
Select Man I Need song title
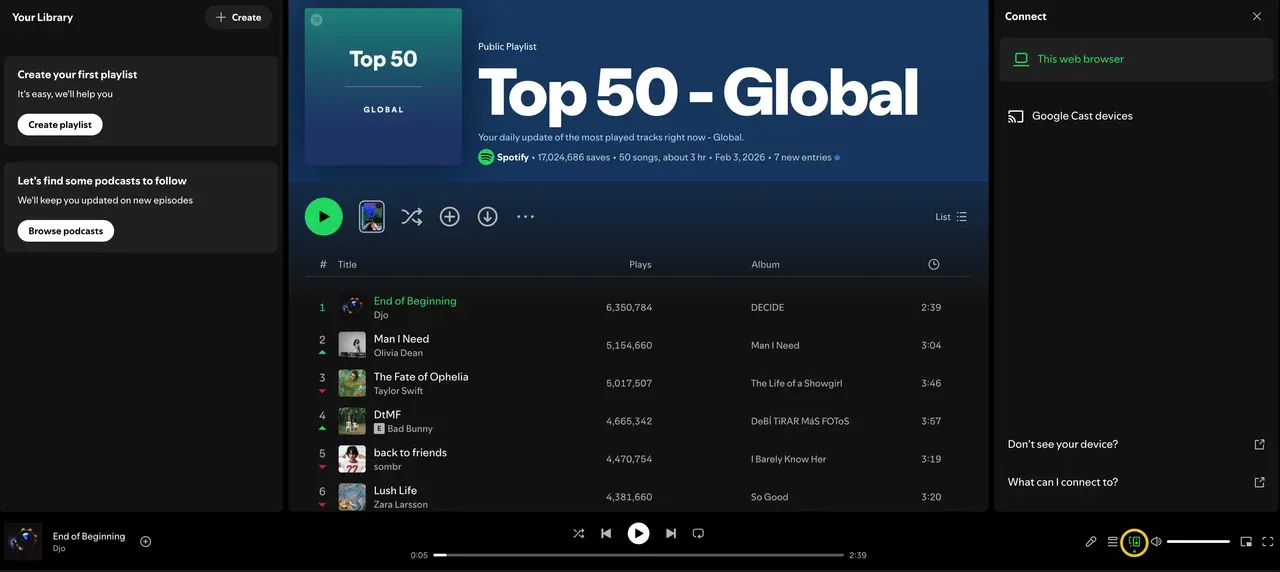pos(401,339)
